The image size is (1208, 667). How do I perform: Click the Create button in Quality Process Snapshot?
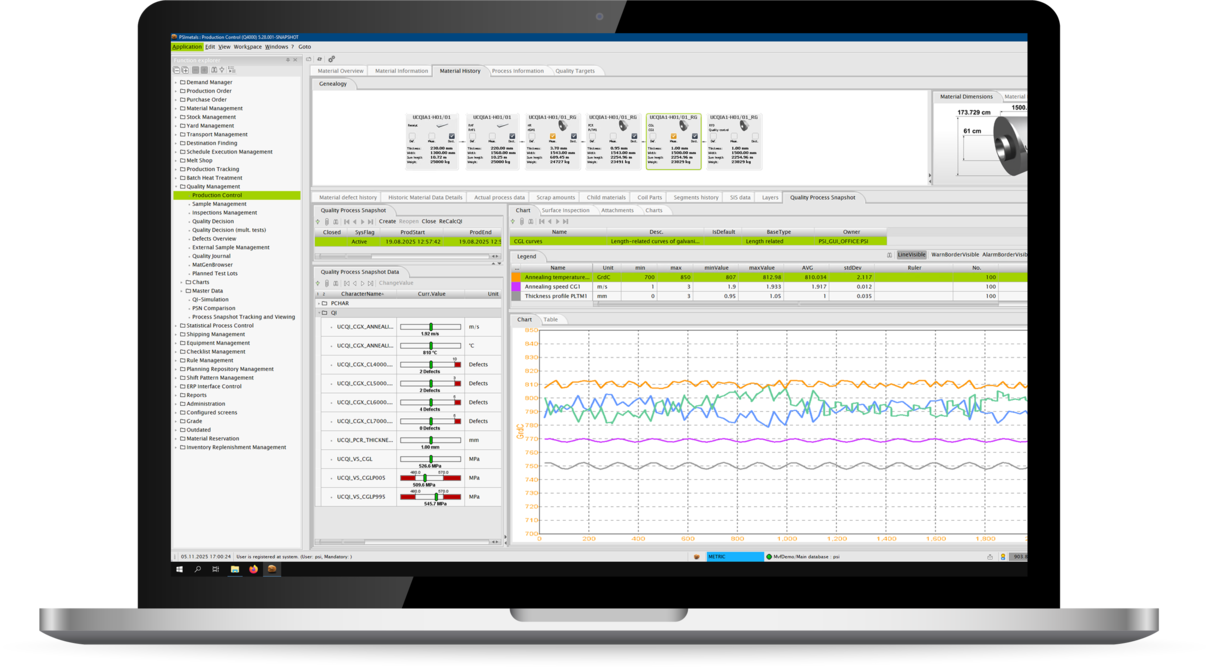coord(387,221)
